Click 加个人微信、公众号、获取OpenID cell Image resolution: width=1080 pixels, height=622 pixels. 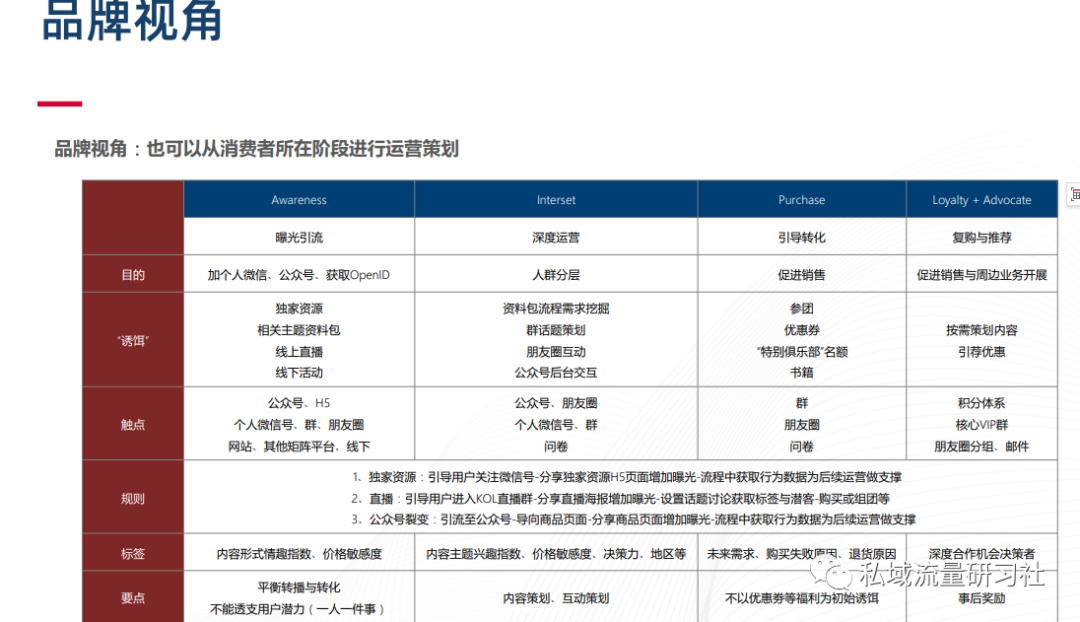coord(299,275)
